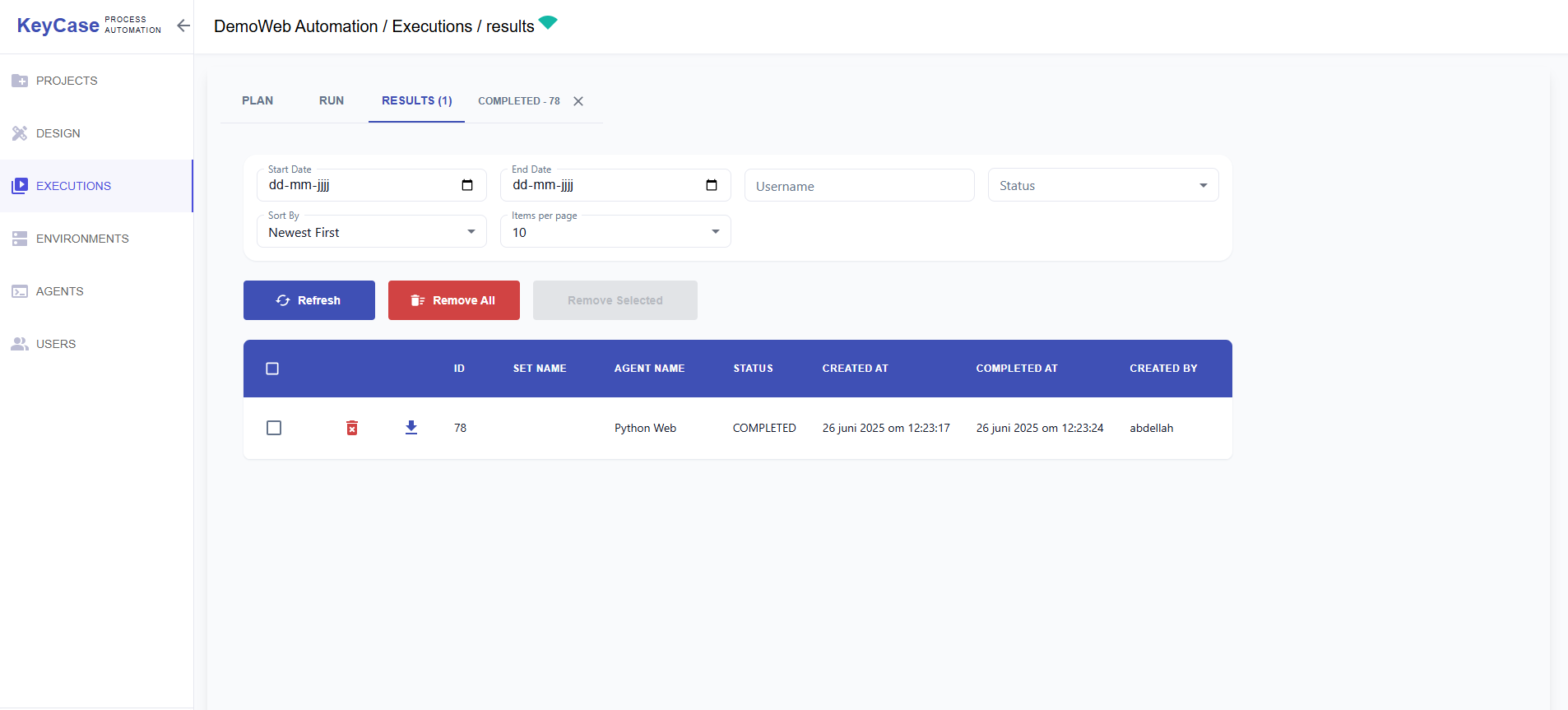Click the Design tools icon
The width and height of the screenshot is (1568, 710).
tap(20, 133)
